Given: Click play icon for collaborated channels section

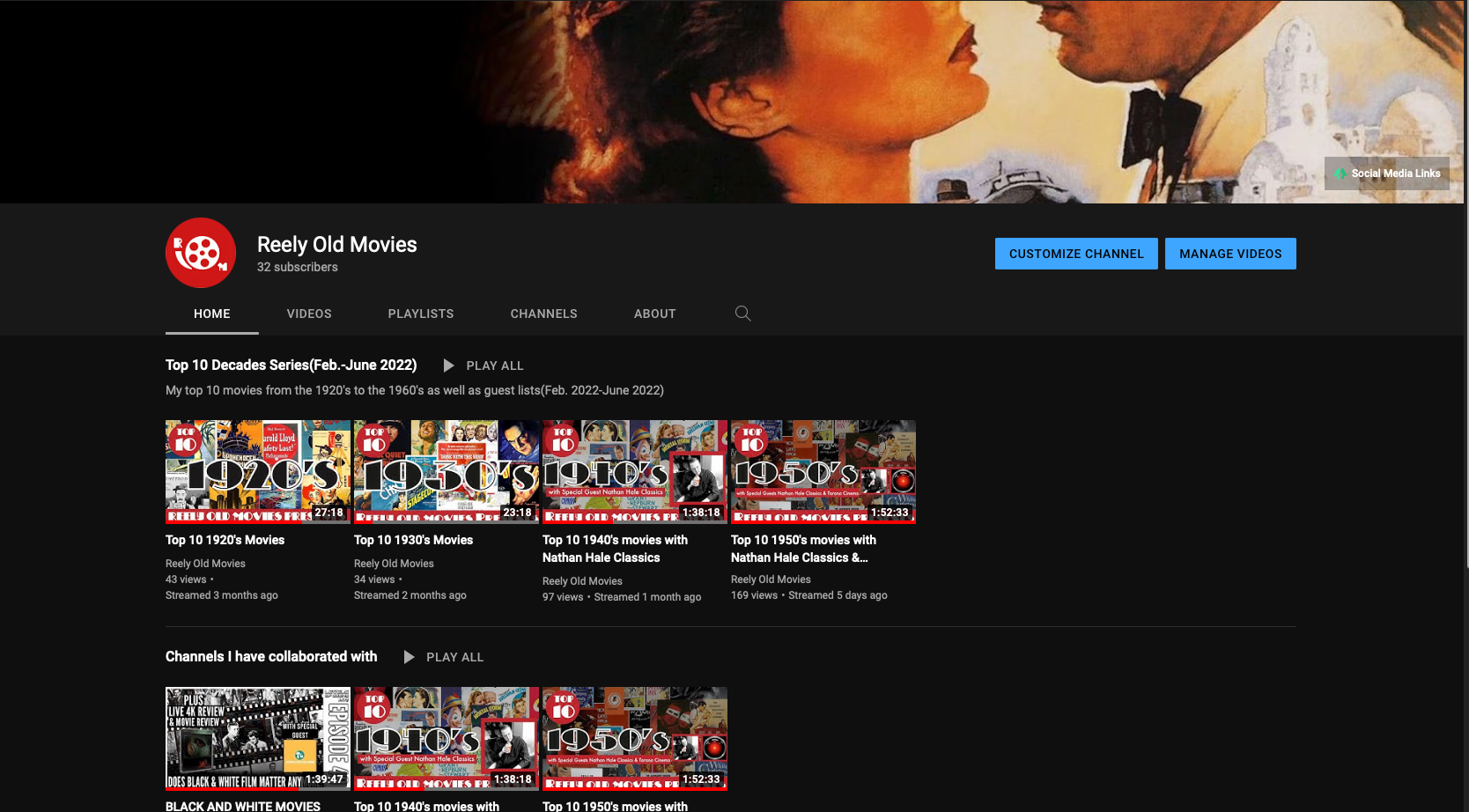Looking at the screenshot, I should pyautogui.click(x=409, y=657).
